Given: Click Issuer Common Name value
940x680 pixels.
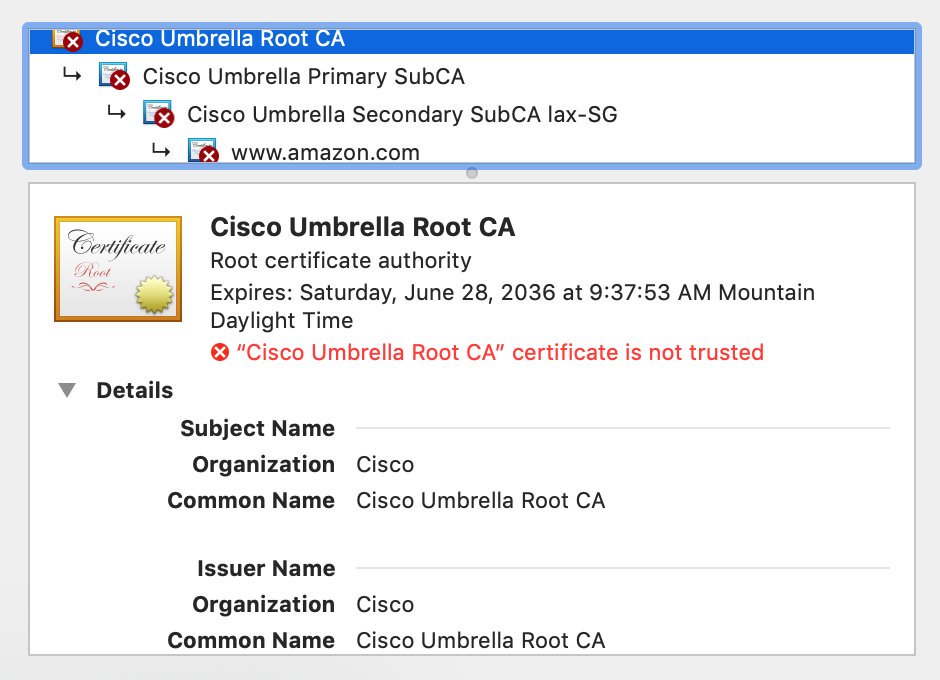Looking at the screenshot, I should tap(481, 640).
